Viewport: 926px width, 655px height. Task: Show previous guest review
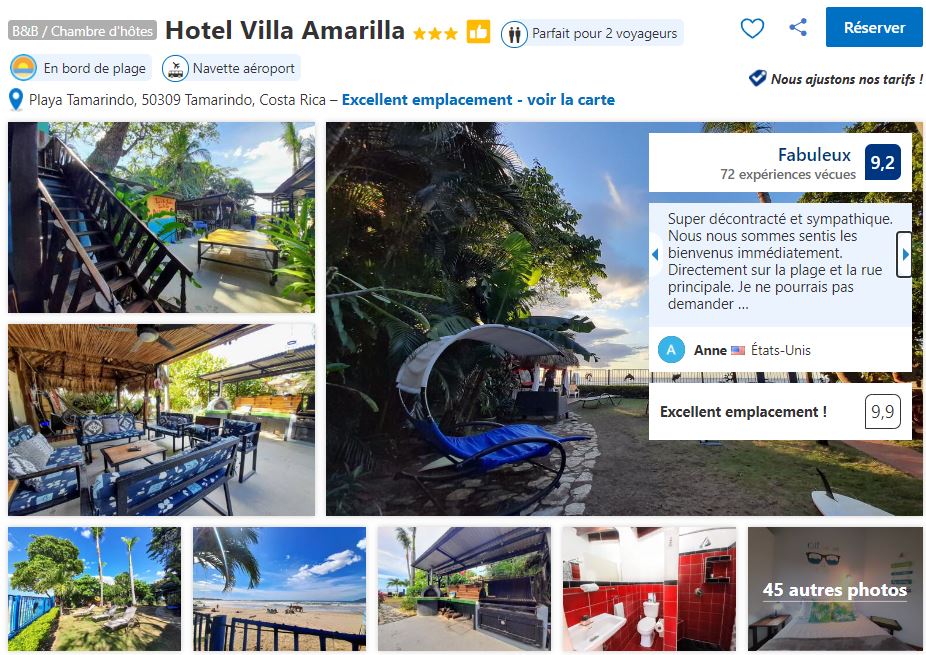click(654, 255)
